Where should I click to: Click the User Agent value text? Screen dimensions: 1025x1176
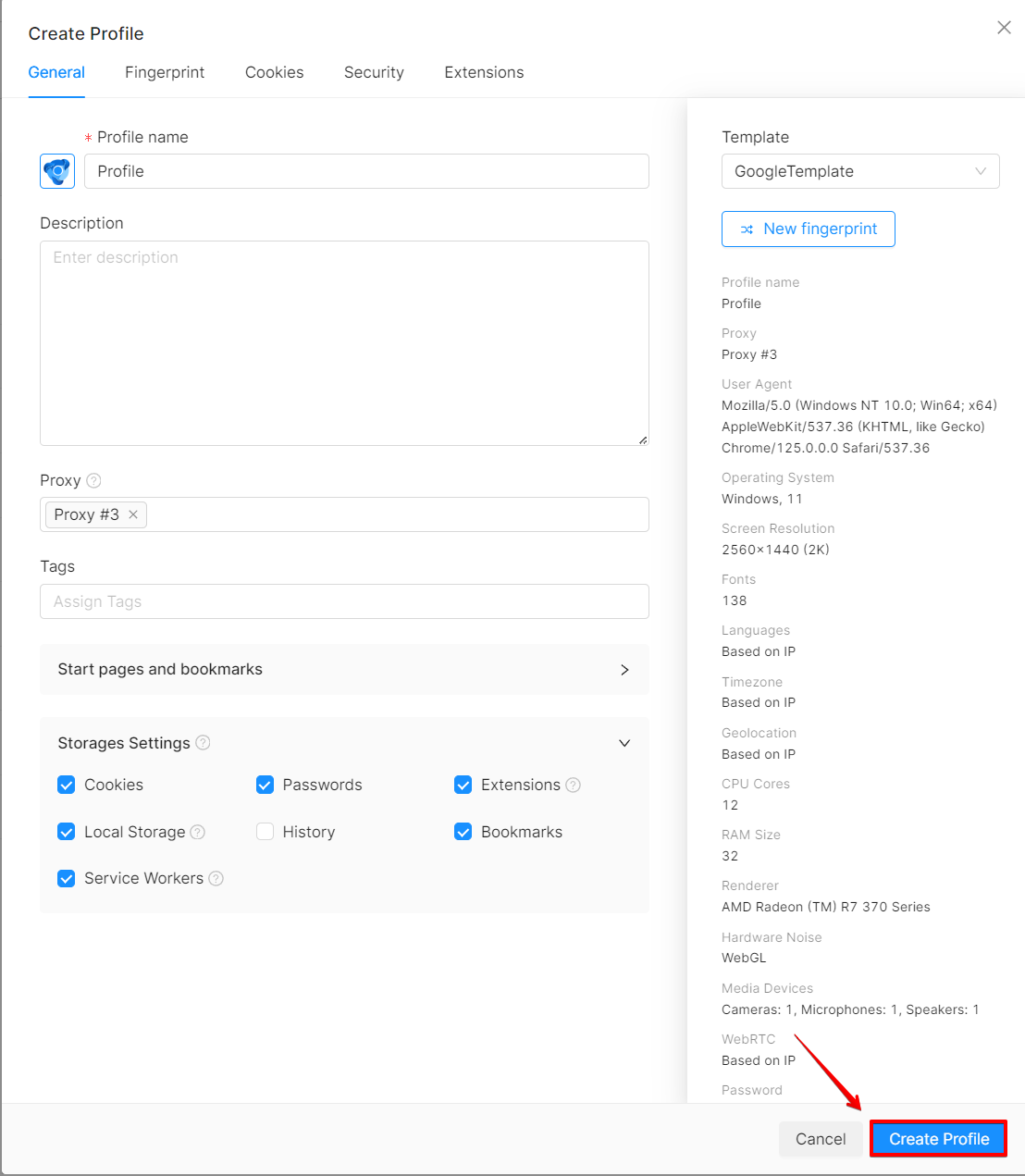click(859, 427)
